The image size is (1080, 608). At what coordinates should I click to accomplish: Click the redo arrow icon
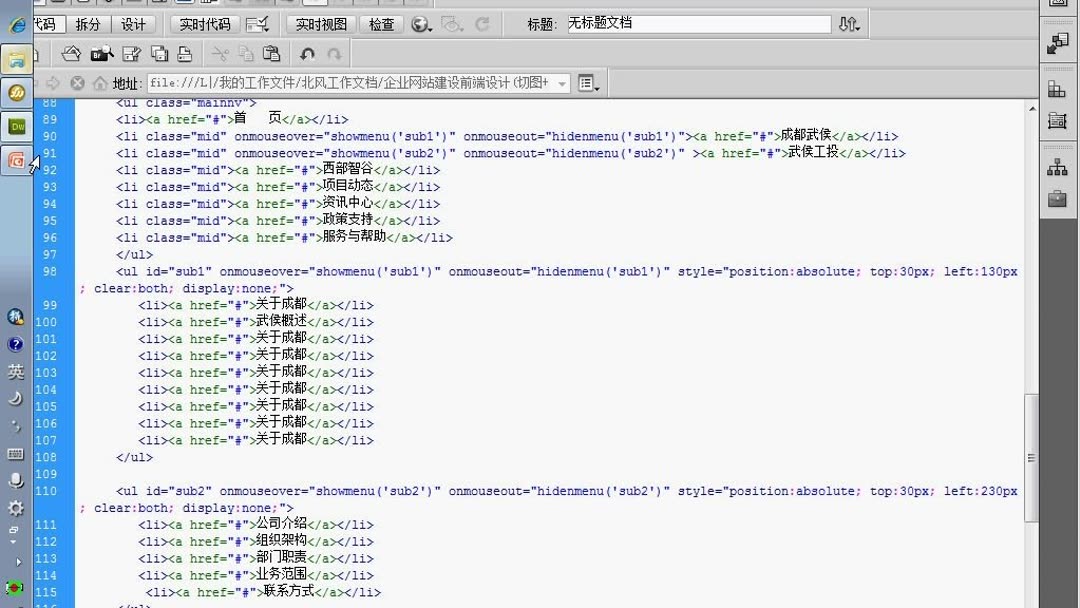[334, 55]
